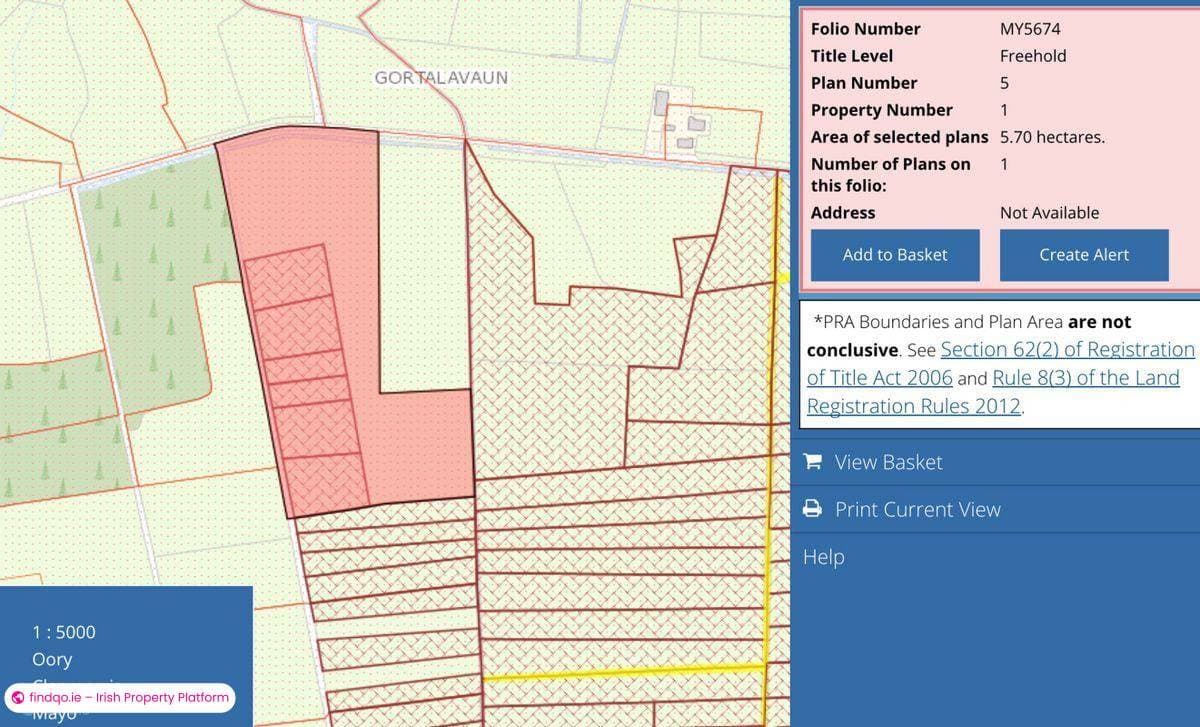Viewport: 1200px width, 727px height.
Task: Open Rule 8(3) Land Registration Rules 2012 link
Action: tap(1085, 378)
